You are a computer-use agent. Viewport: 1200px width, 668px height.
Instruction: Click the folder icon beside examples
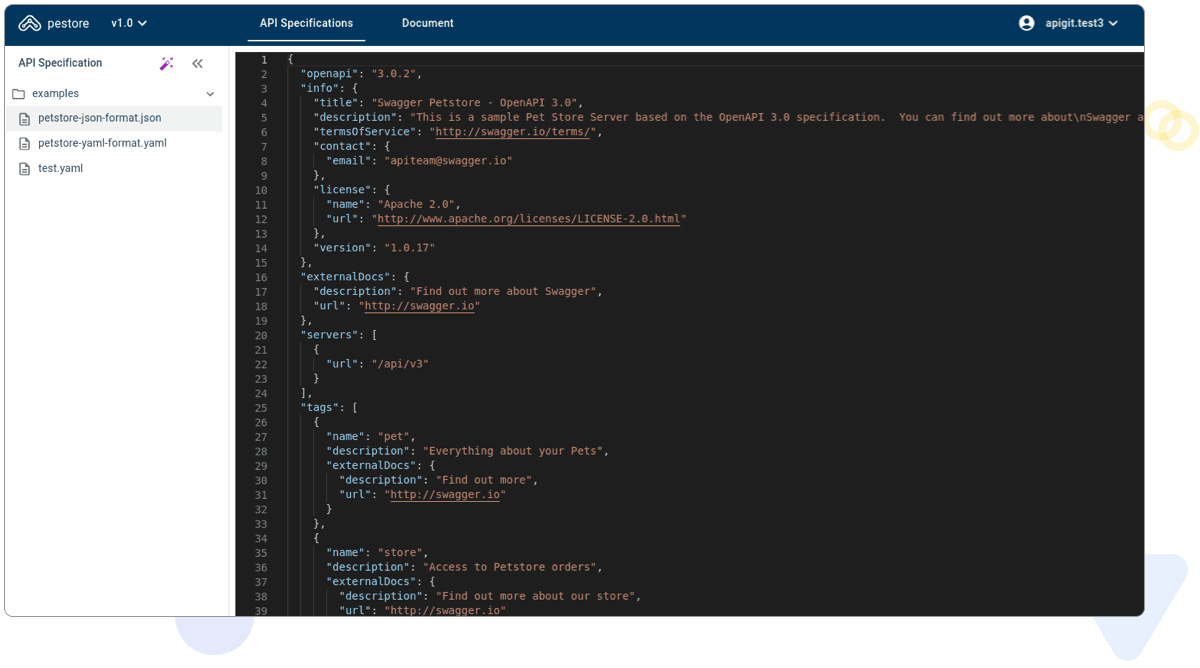coord(19,94)
